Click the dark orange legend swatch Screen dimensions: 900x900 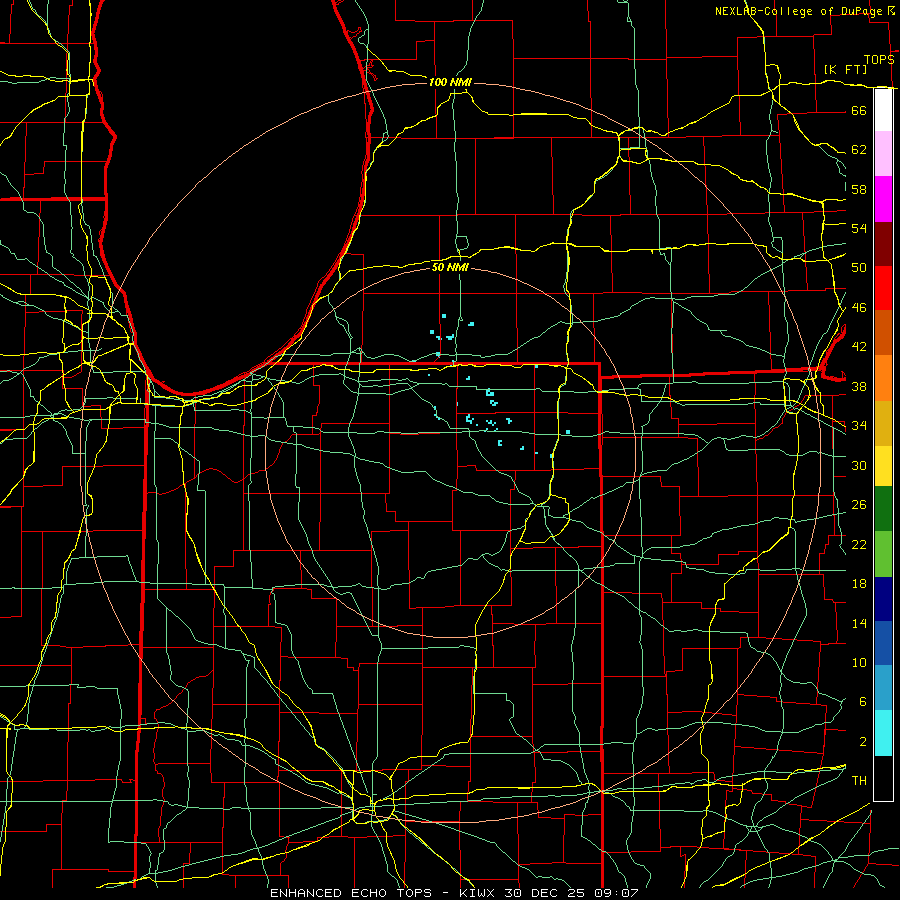(x=883, y=333)
